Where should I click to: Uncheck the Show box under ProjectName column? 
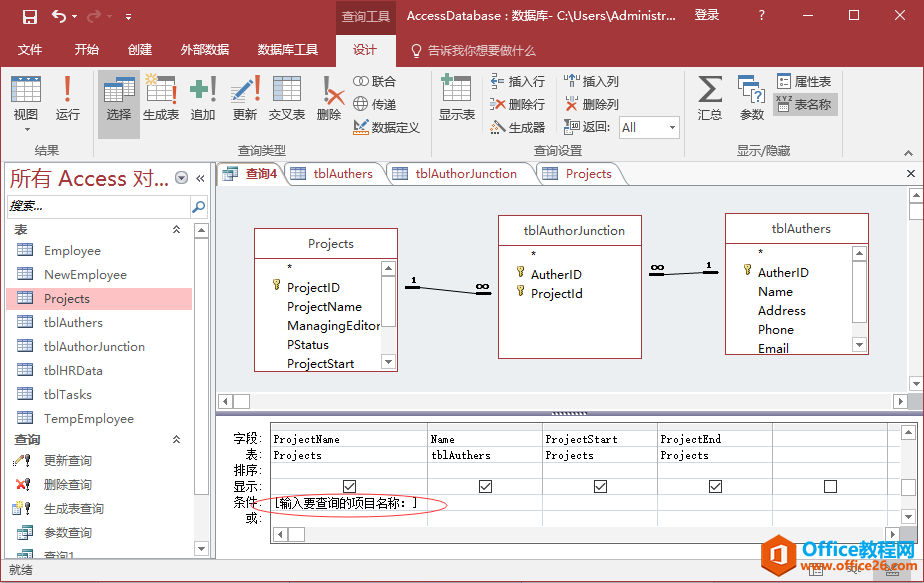pyautogui.click(x=350, y=486)
